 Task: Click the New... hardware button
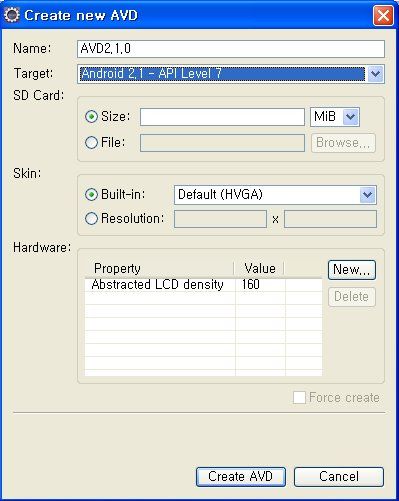[352, 270]
